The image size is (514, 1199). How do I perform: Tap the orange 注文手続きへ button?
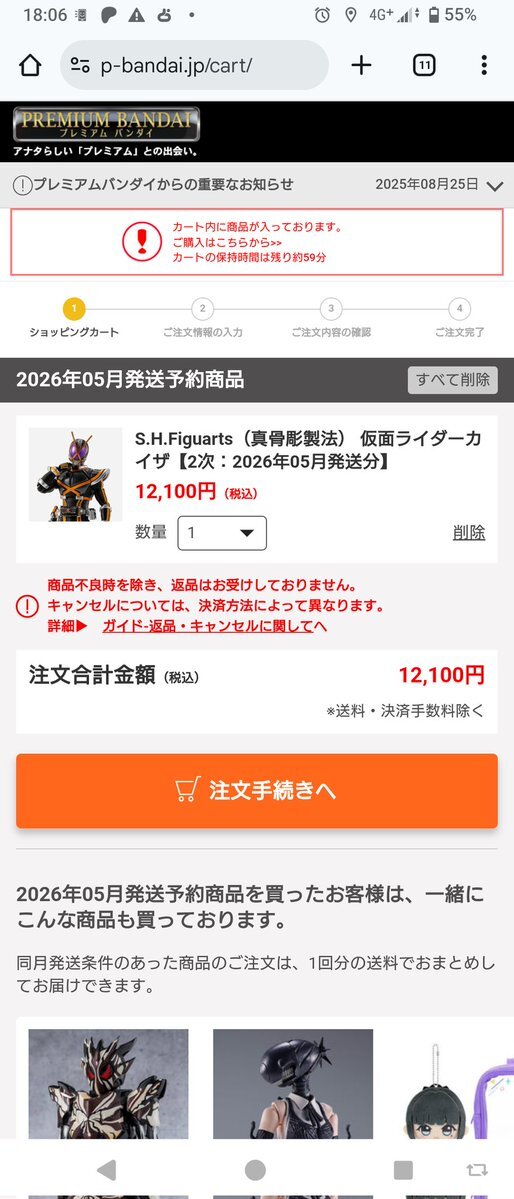257,791
